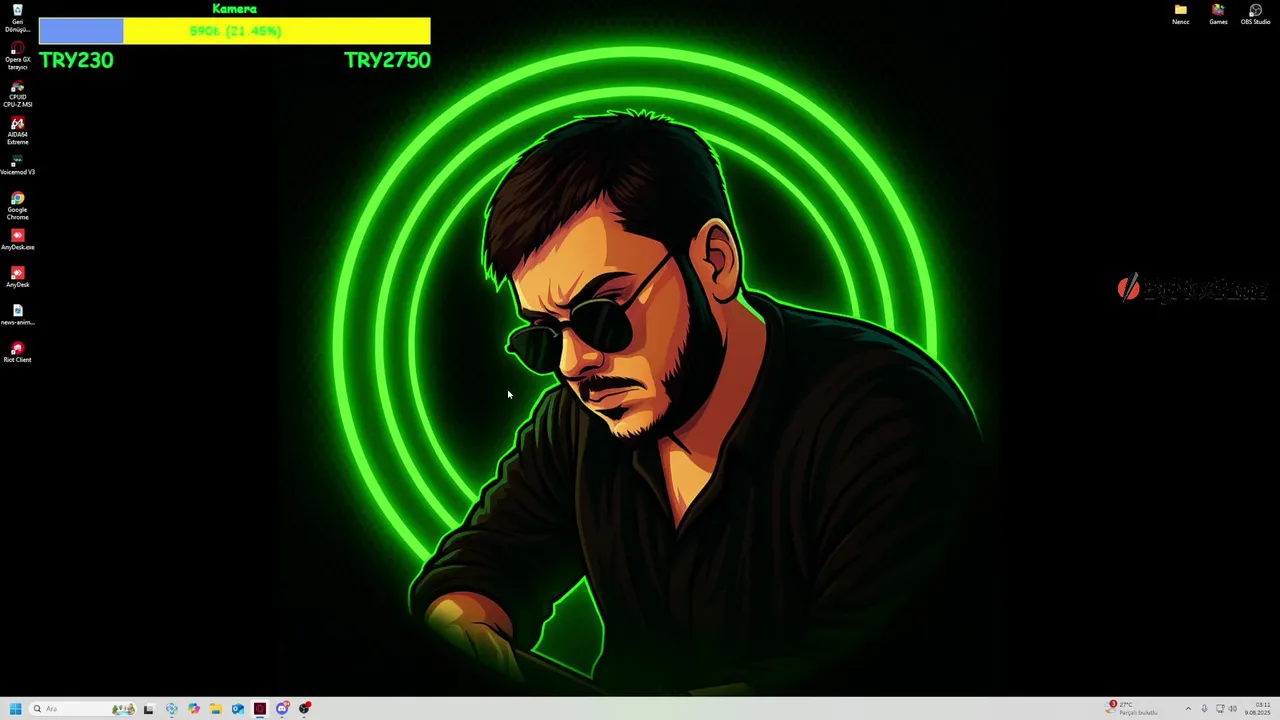Click the Ara search box in the taskbar

[83, 709]
